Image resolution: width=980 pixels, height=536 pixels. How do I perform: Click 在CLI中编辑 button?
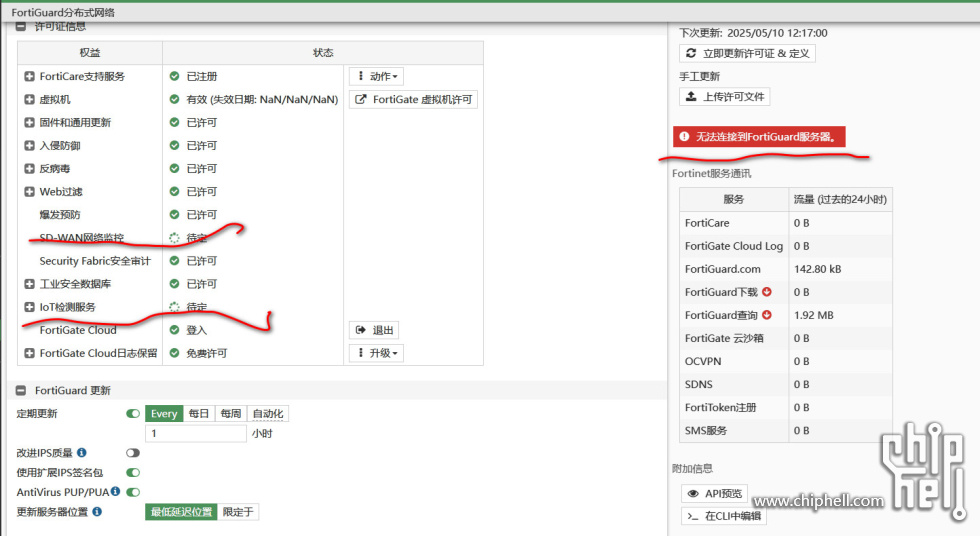[724, 516]
